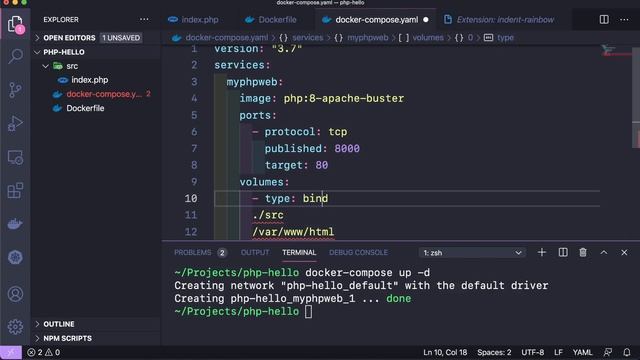Open editor more actions ellipsis
Screen dimensions: 640x360
[x=624, y=20]
